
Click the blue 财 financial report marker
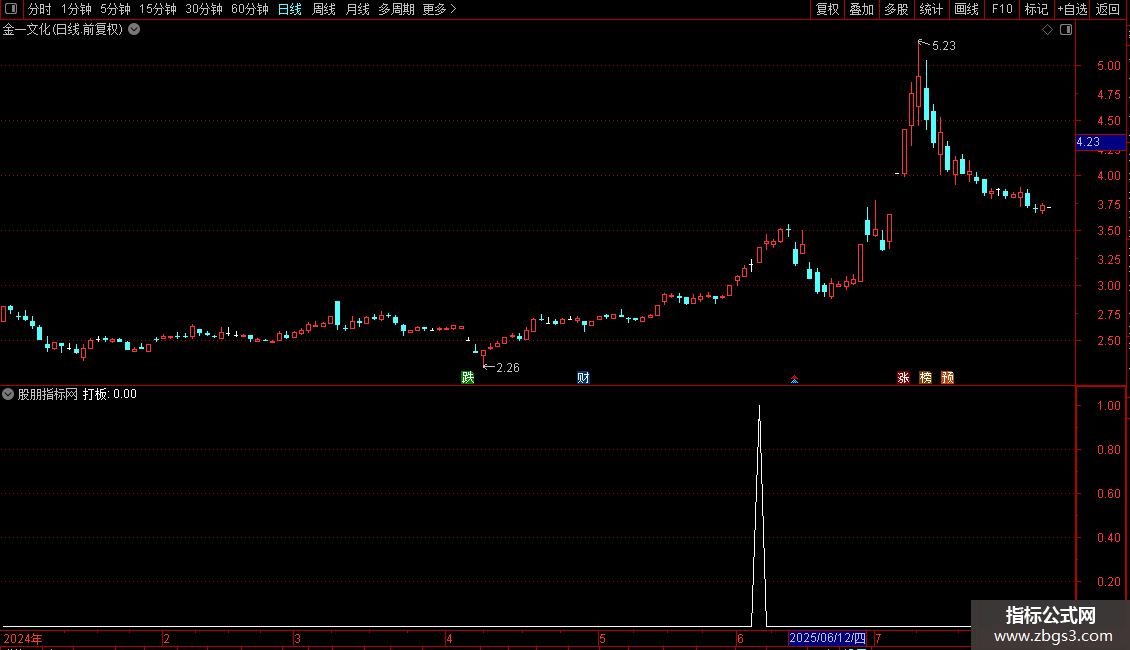583,378
